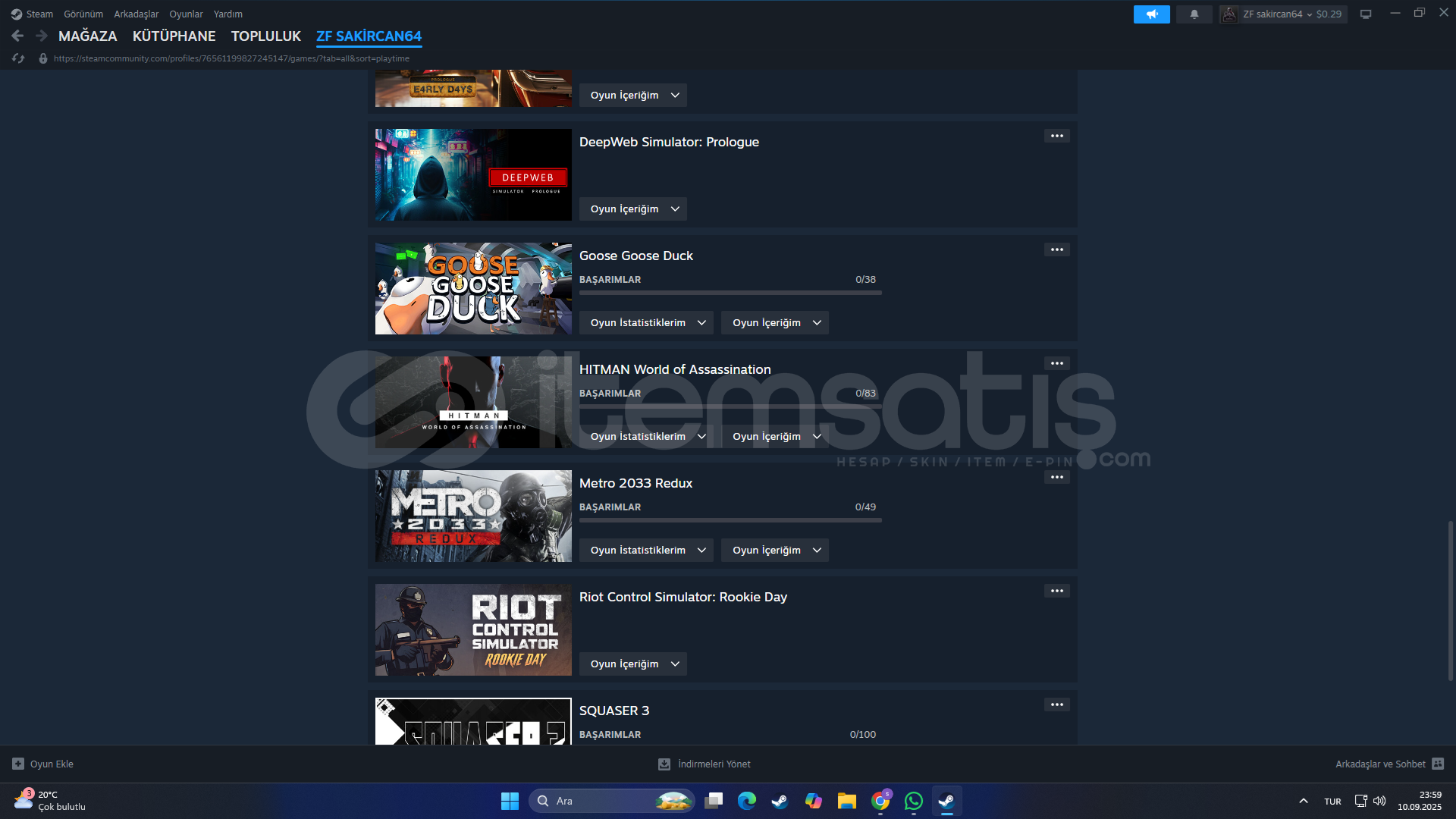Screen dimensions: 1456x819
Task: Switch to Big Picture mode icon
Action: pos(1366,14)
